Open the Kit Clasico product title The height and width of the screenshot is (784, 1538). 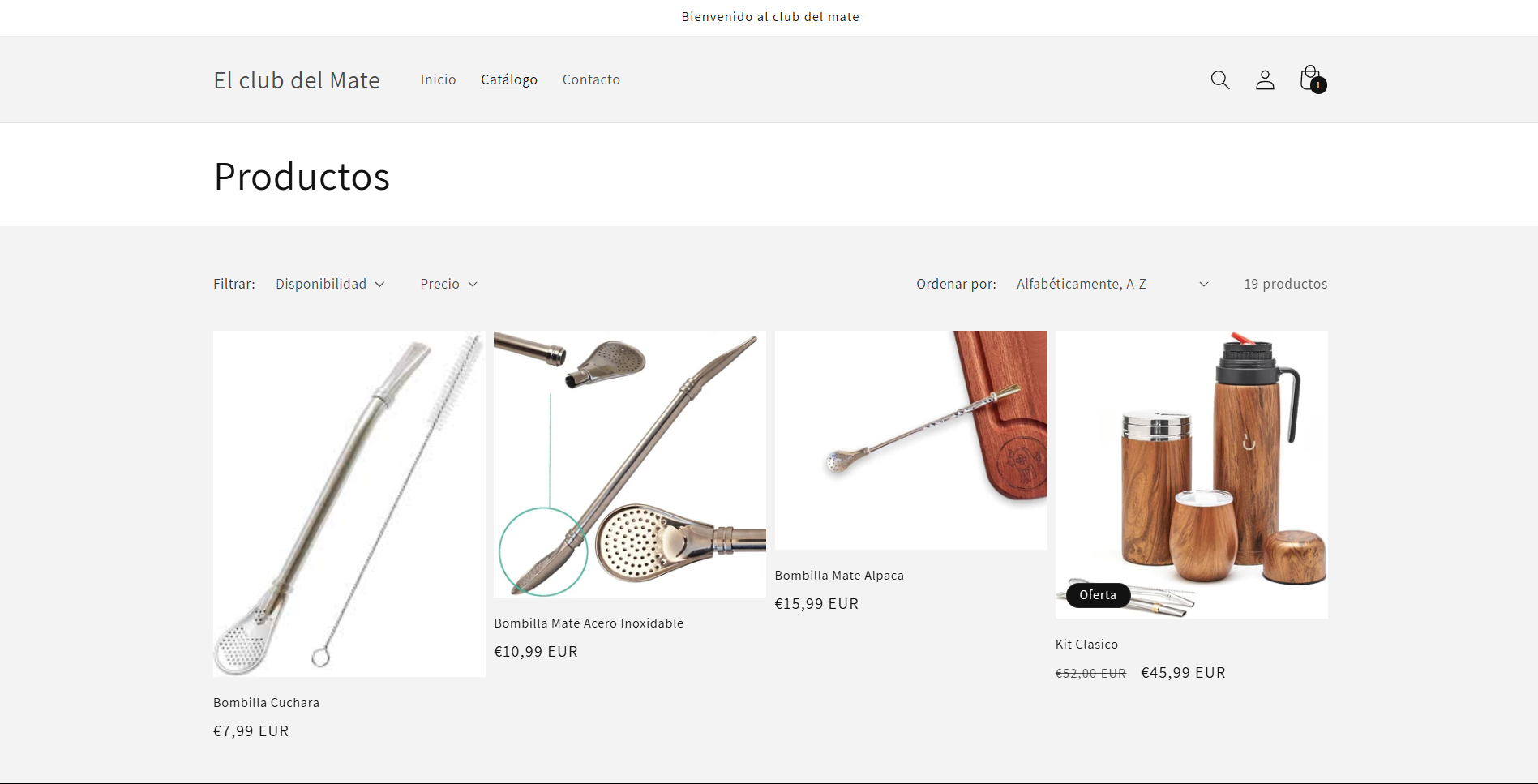(x=1086, y=645)
